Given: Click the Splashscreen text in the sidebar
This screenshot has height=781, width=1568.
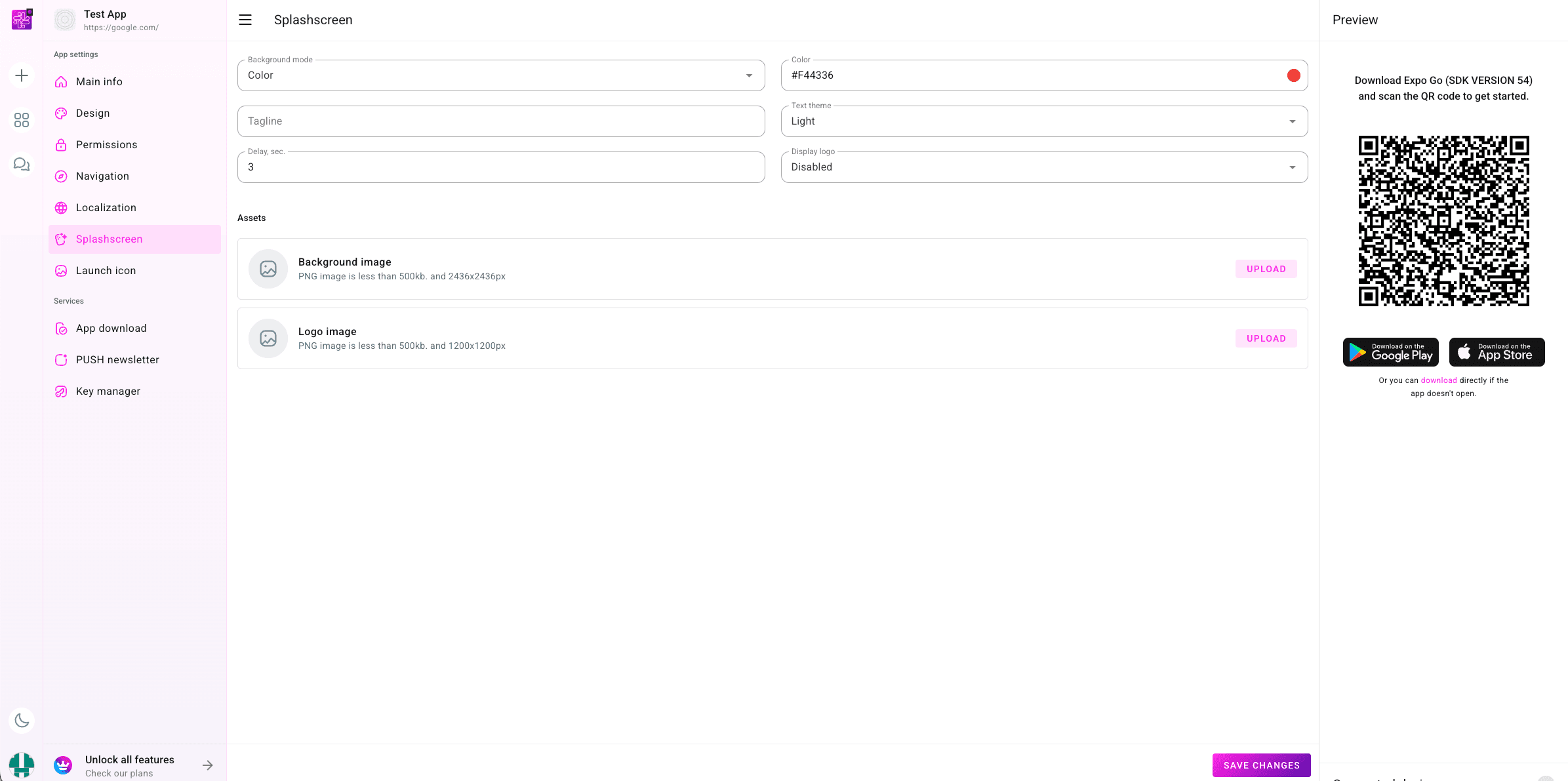Looking at the screenshot, I should click(110, 239).
